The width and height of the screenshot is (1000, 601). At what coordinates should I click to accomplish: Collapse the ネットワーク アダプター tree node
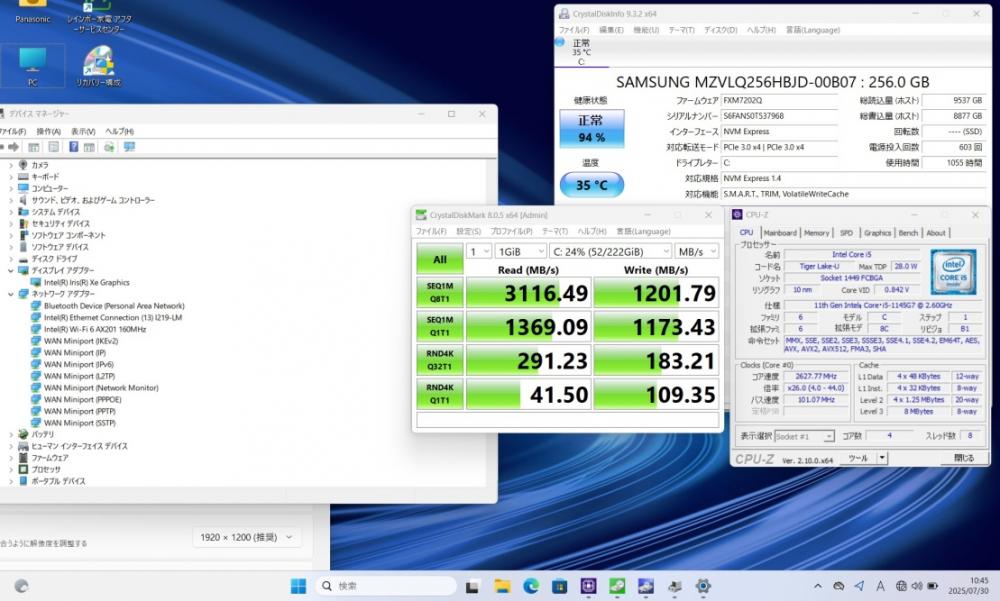[11, 294]
